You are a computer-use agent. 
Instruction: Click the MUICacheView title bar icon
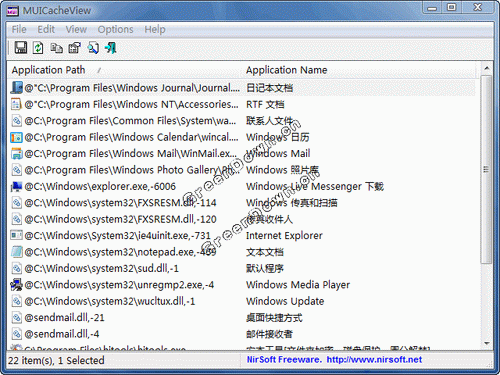point(13,10)
